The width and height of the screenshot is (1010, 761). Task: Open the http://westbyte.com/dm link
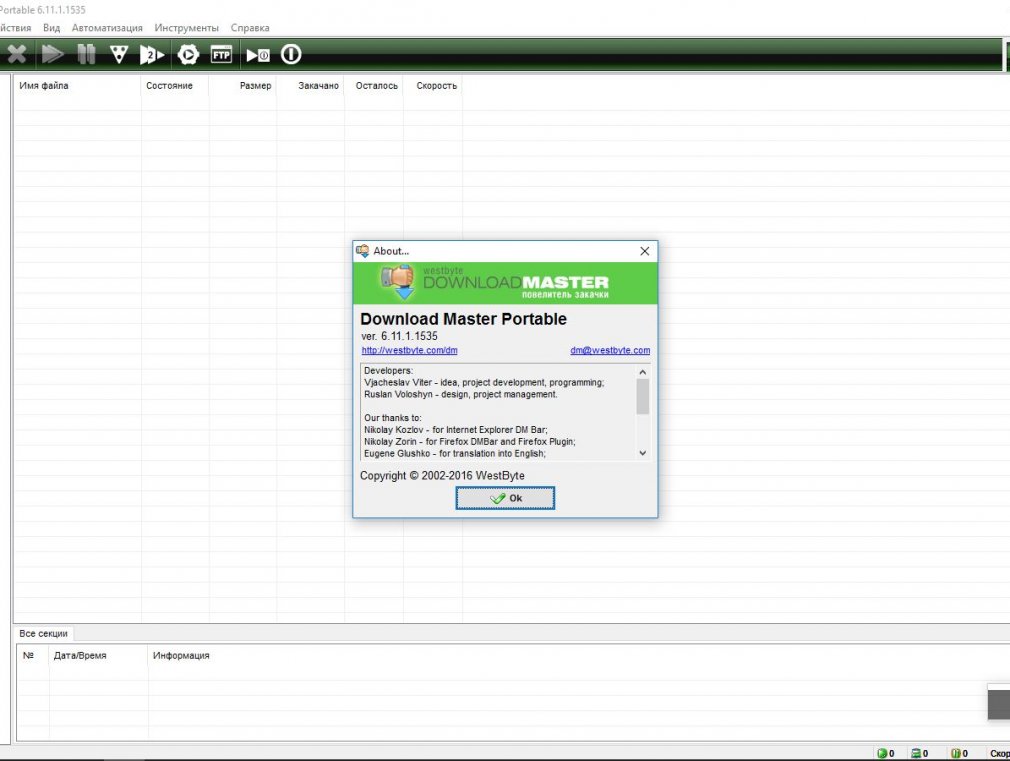tap(410, 351)
